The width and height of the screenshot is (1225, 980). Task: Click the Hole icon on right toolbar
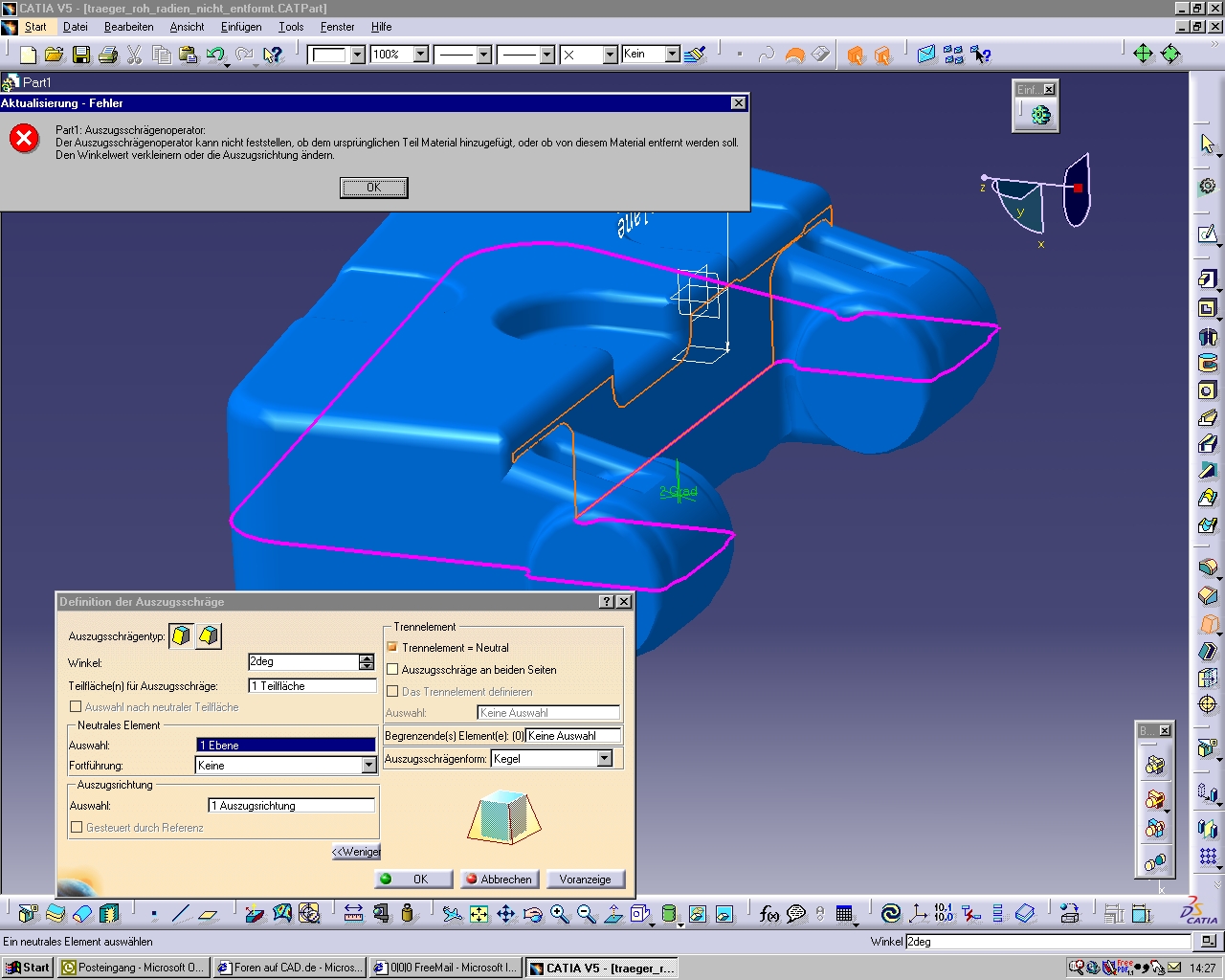[1208, 390]
